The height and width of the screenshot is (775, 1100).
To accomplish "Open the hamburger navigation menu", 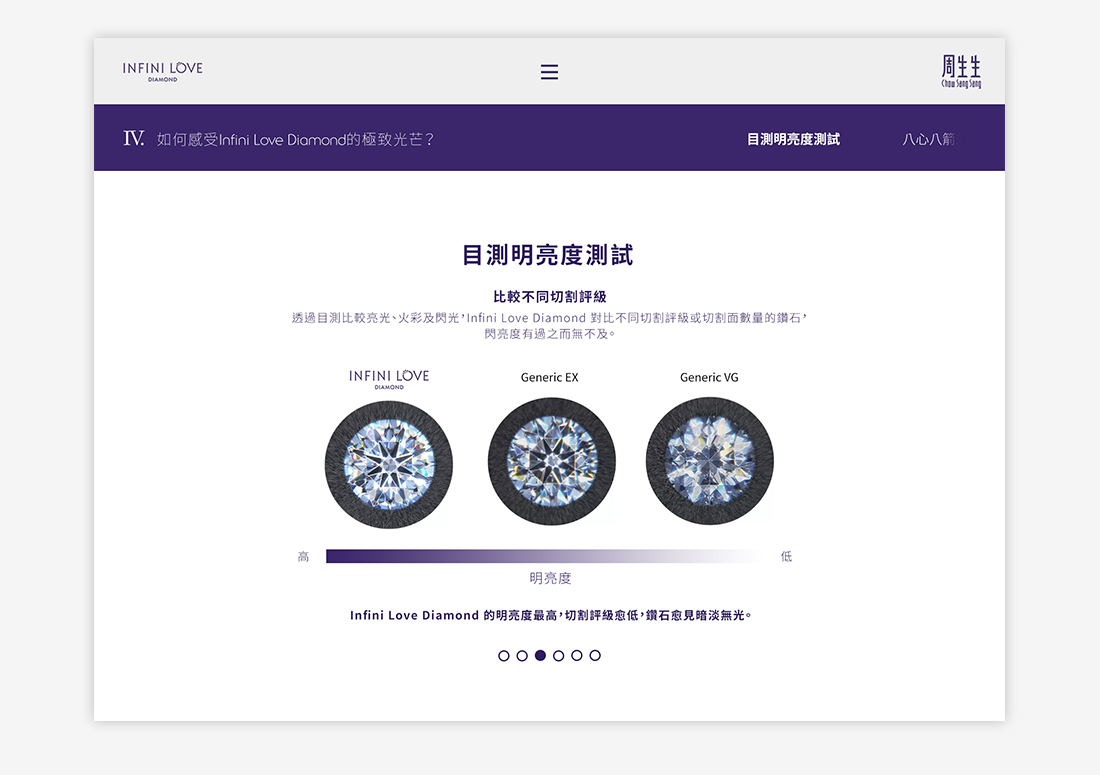I will click(x=549, y=71).
